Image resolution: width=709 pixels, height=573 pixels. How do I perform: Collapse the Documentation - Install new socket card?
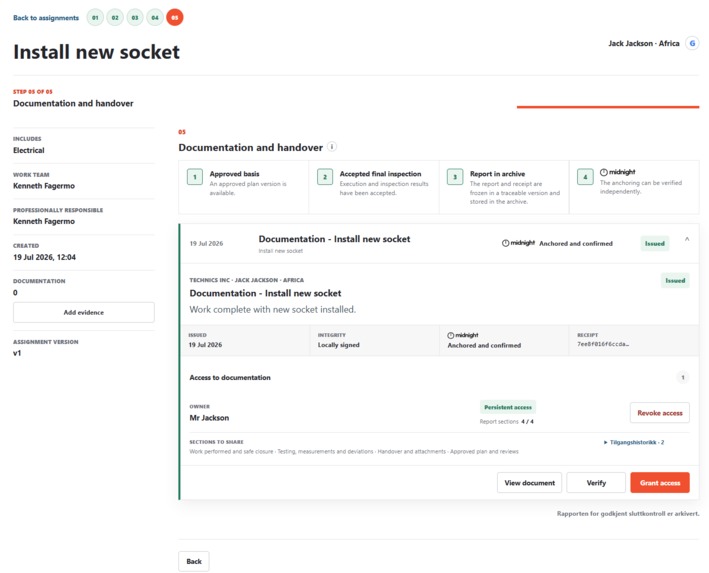pos(687,239)
